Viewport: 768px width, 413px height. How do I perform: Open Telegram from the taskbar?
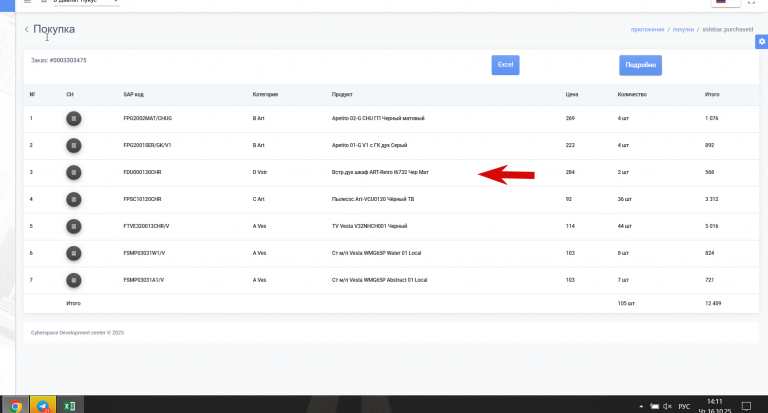(x=43, y=406)
